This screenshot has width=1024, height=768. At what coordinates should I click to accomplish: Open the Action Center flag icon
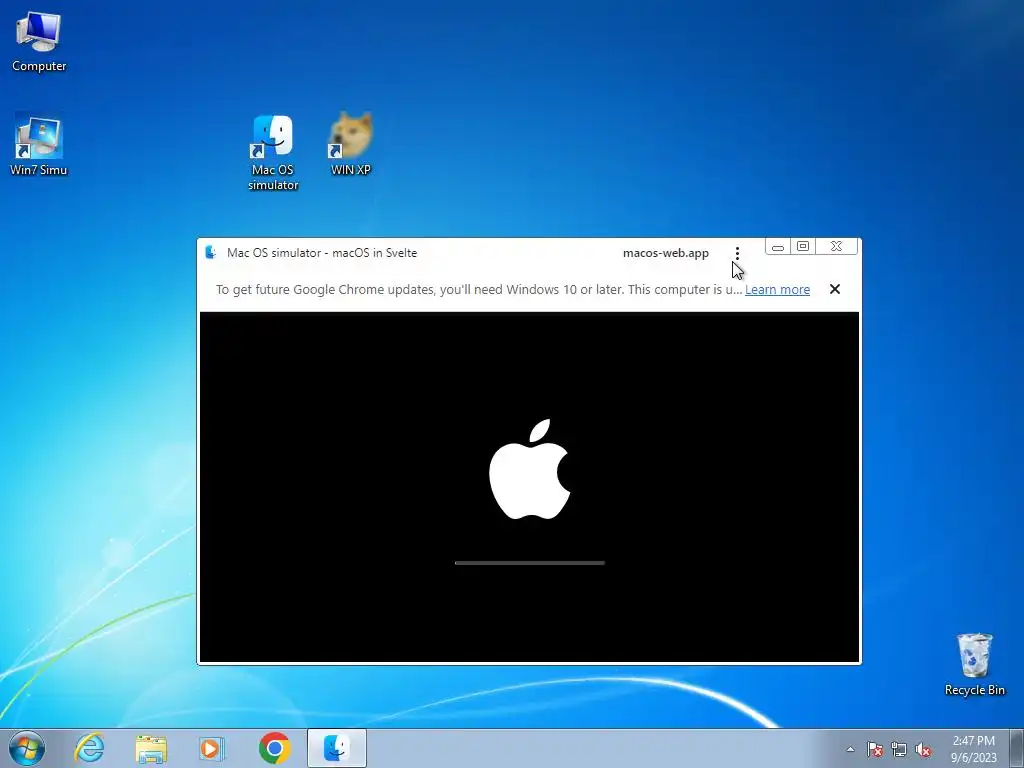(874, 749)
